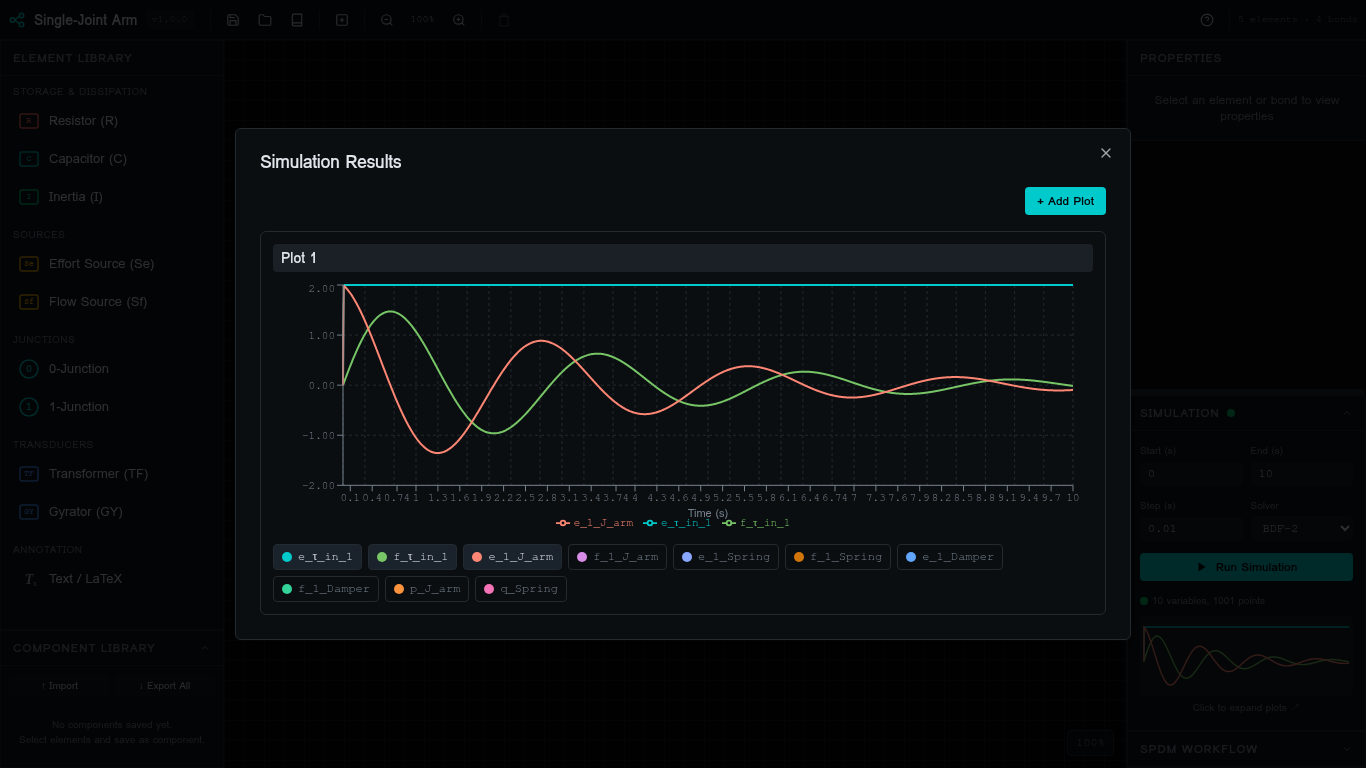Click the zoom out magnifier icon

coord(387,20)
